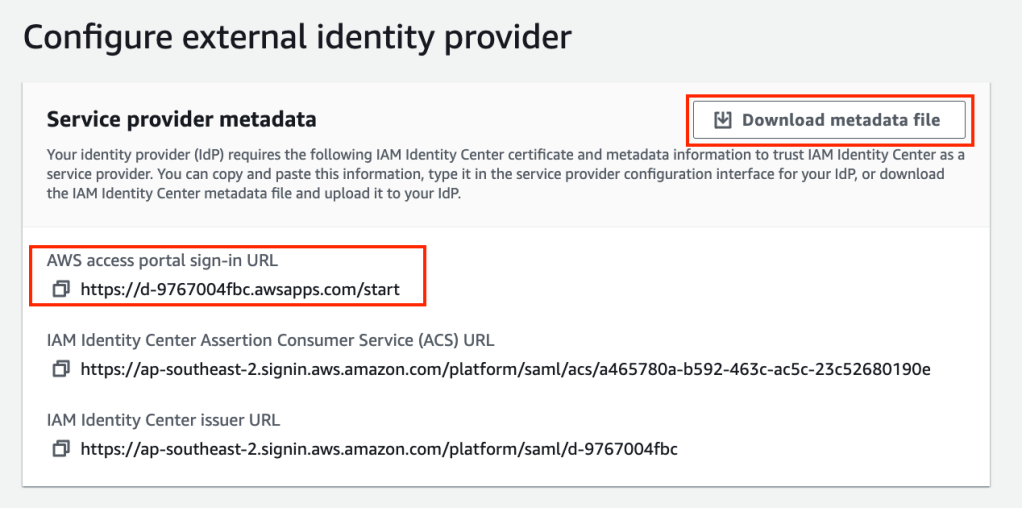This screenshot has height=508, width=1022.
Task: Copy the Assertion Consumer Service URL
Action: (60, 369)
